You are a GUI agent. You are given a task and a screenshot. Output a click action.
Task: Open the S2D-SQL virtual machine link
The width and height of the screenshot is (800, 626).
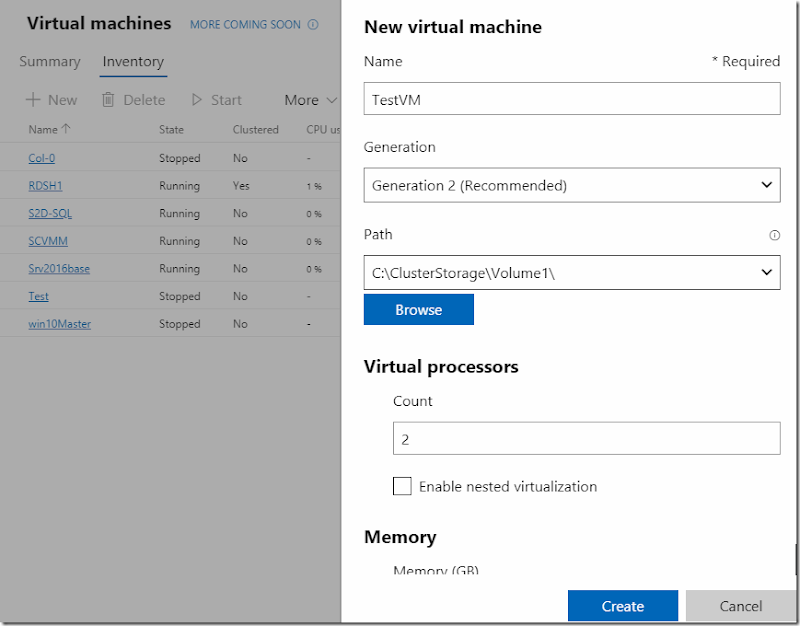click(50, 213)
